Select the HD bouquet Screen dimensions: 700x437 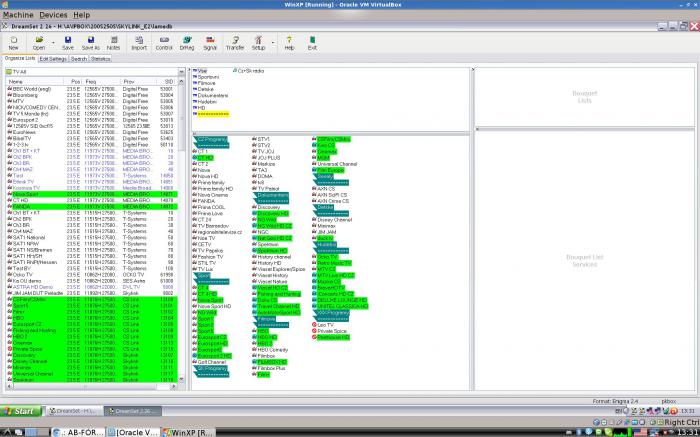pos(199,108)
